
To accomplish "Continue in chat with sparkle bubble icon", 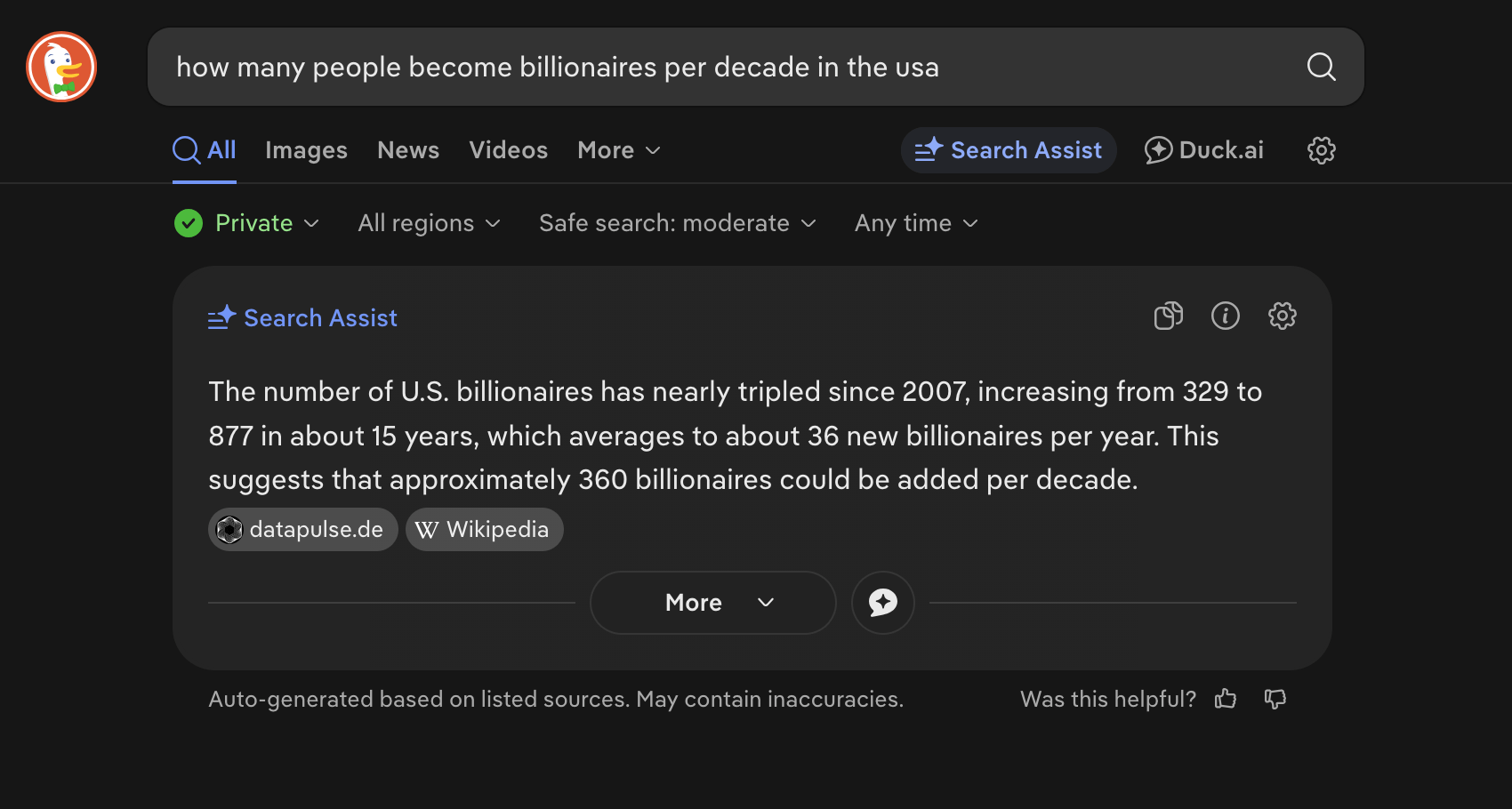I will pyautogui.click(x=882, y=603).
